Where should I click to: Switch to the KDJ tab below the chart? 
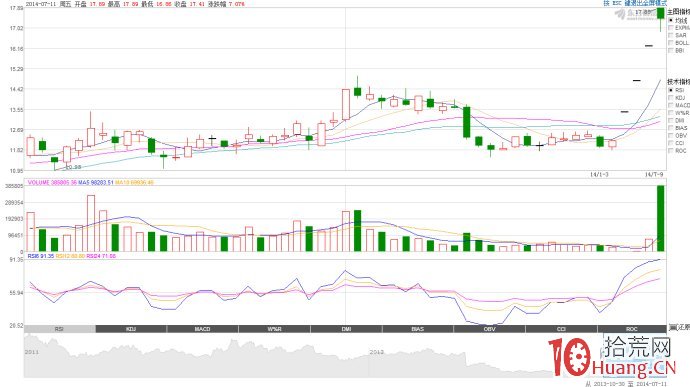pyautogui.click(x=131, y=329)
